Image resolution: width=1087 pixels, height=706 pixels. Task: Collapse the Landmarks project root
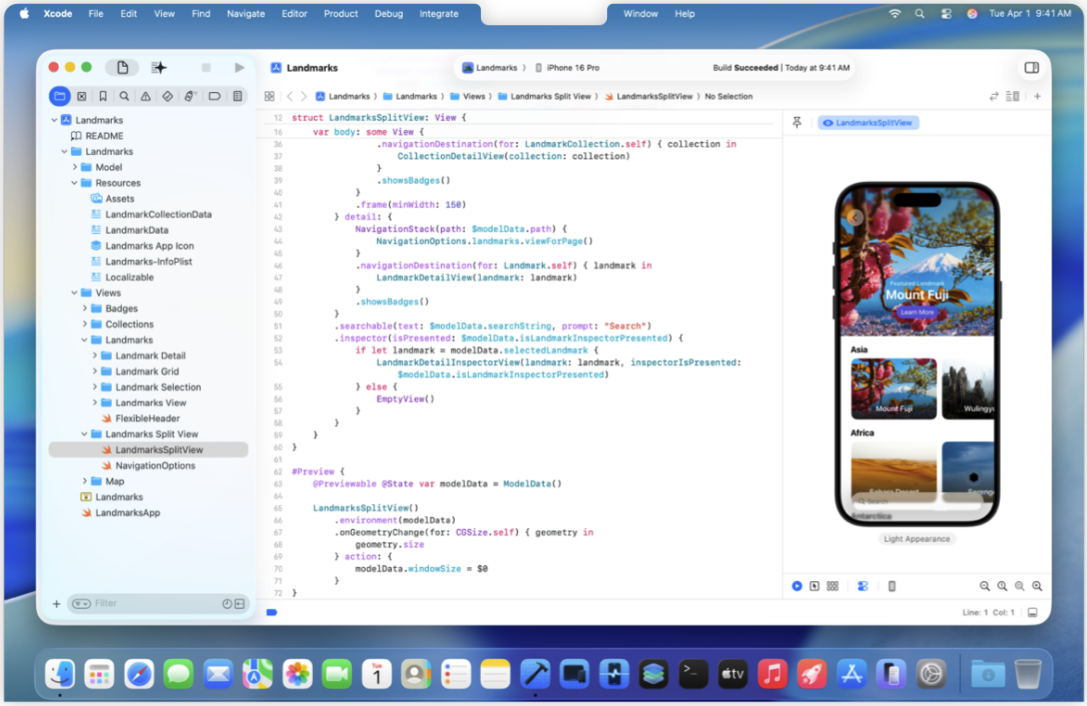pyautogui.click(x=54, y=120)
